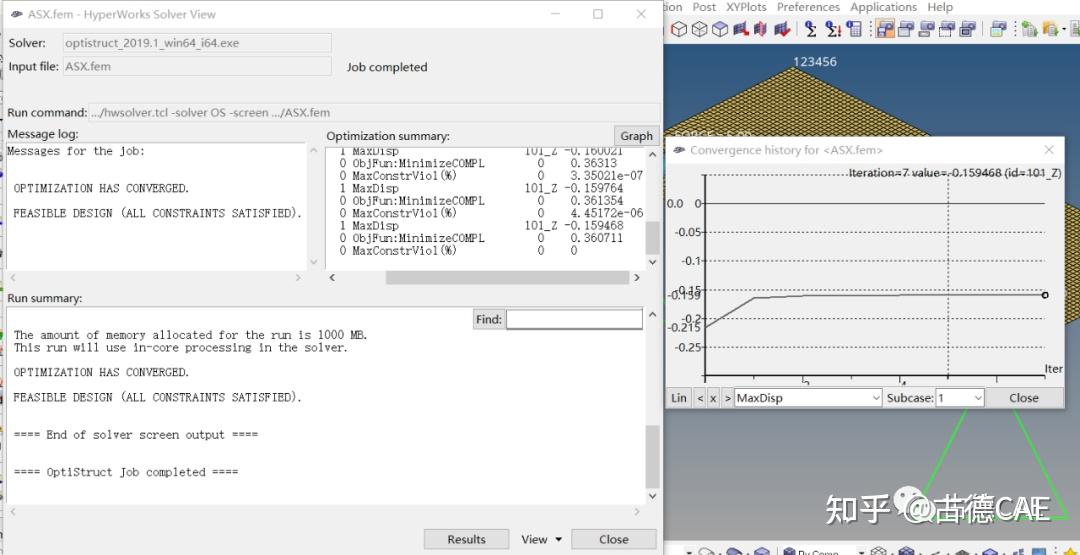Click the highlighted orange window layout icon
The image size is (1080, 555).
tap(885, 30)
